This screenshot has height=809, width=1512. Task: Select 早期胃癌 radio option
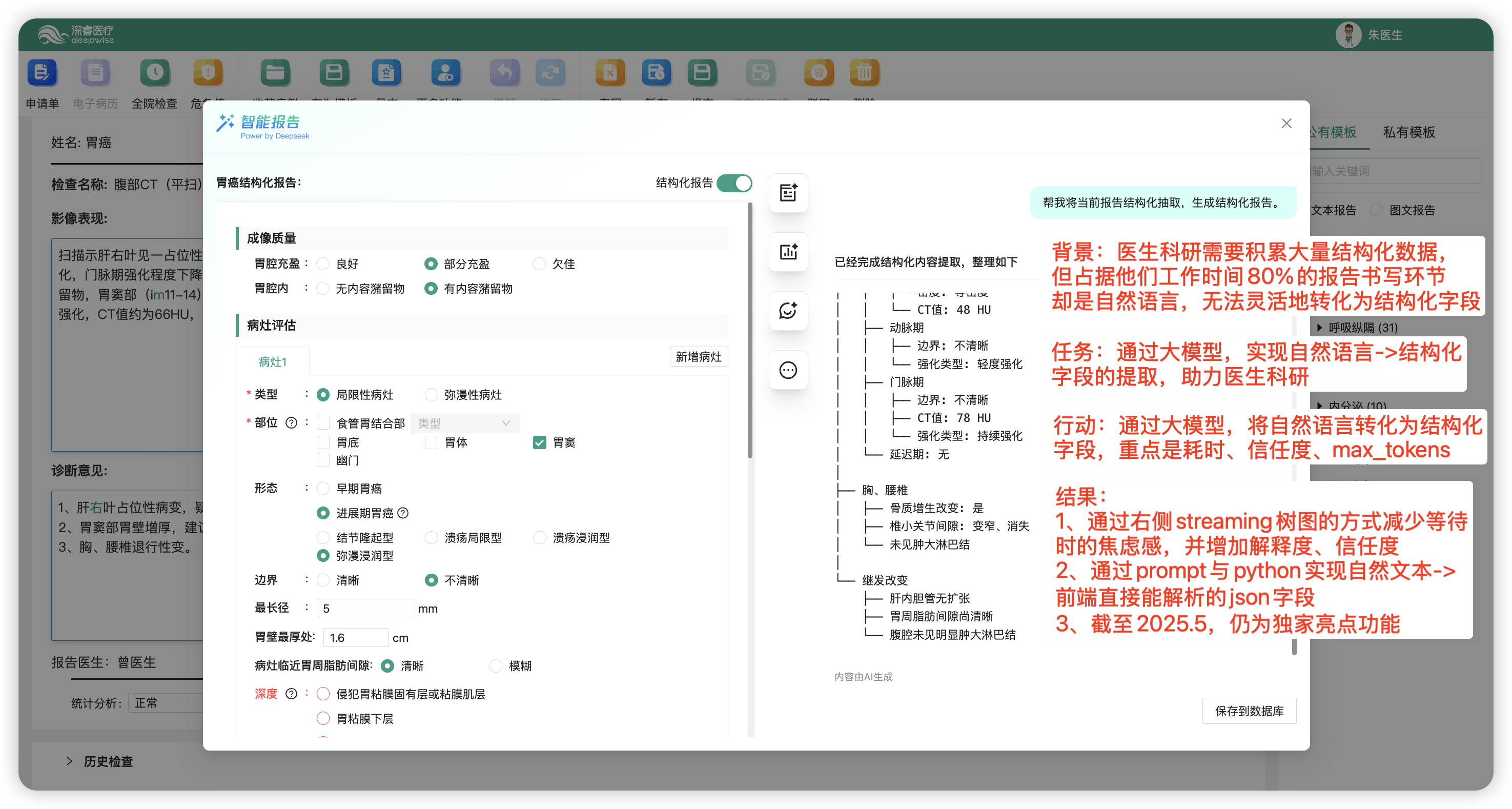click(x=323, y=489)
